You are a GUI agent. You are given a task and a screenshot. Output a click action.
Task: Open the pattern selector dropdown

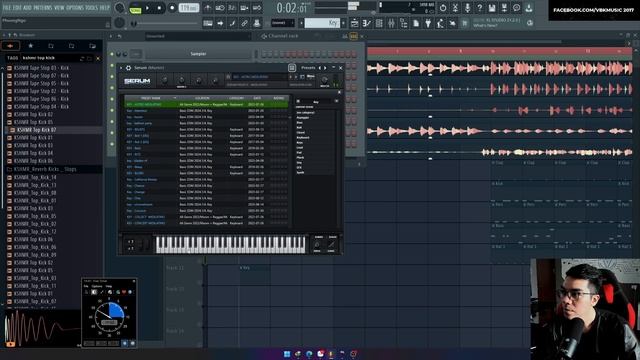coord(282,23)
